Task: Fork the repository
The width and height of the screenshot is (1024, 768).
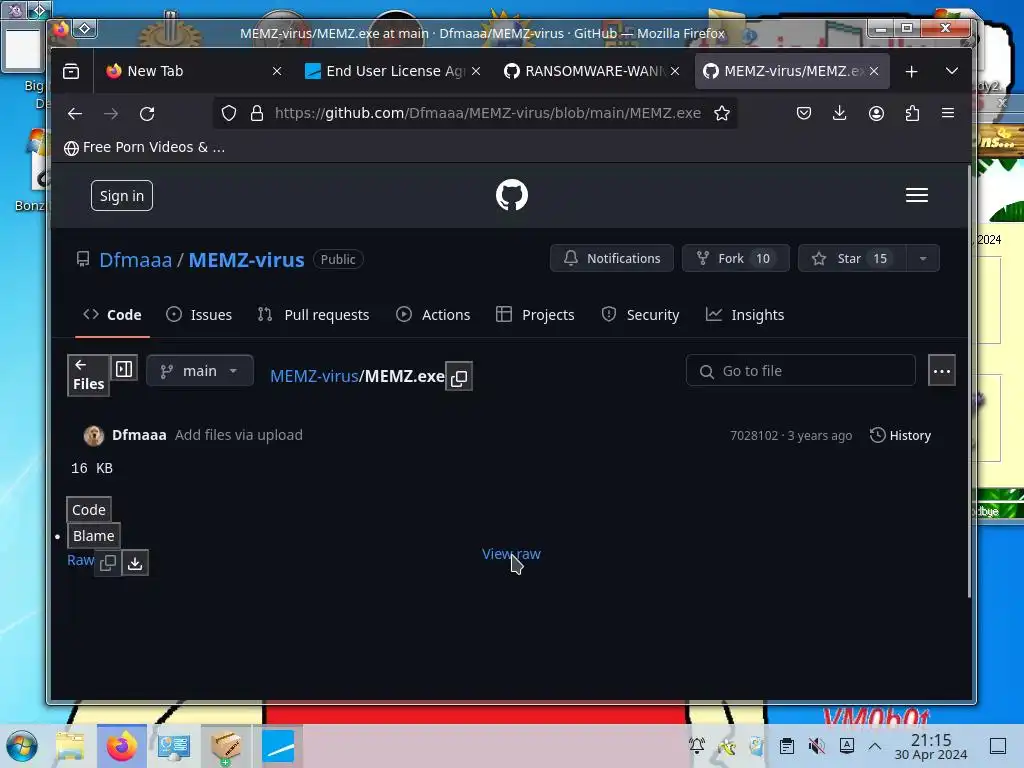Action: (x=735, y=258)
